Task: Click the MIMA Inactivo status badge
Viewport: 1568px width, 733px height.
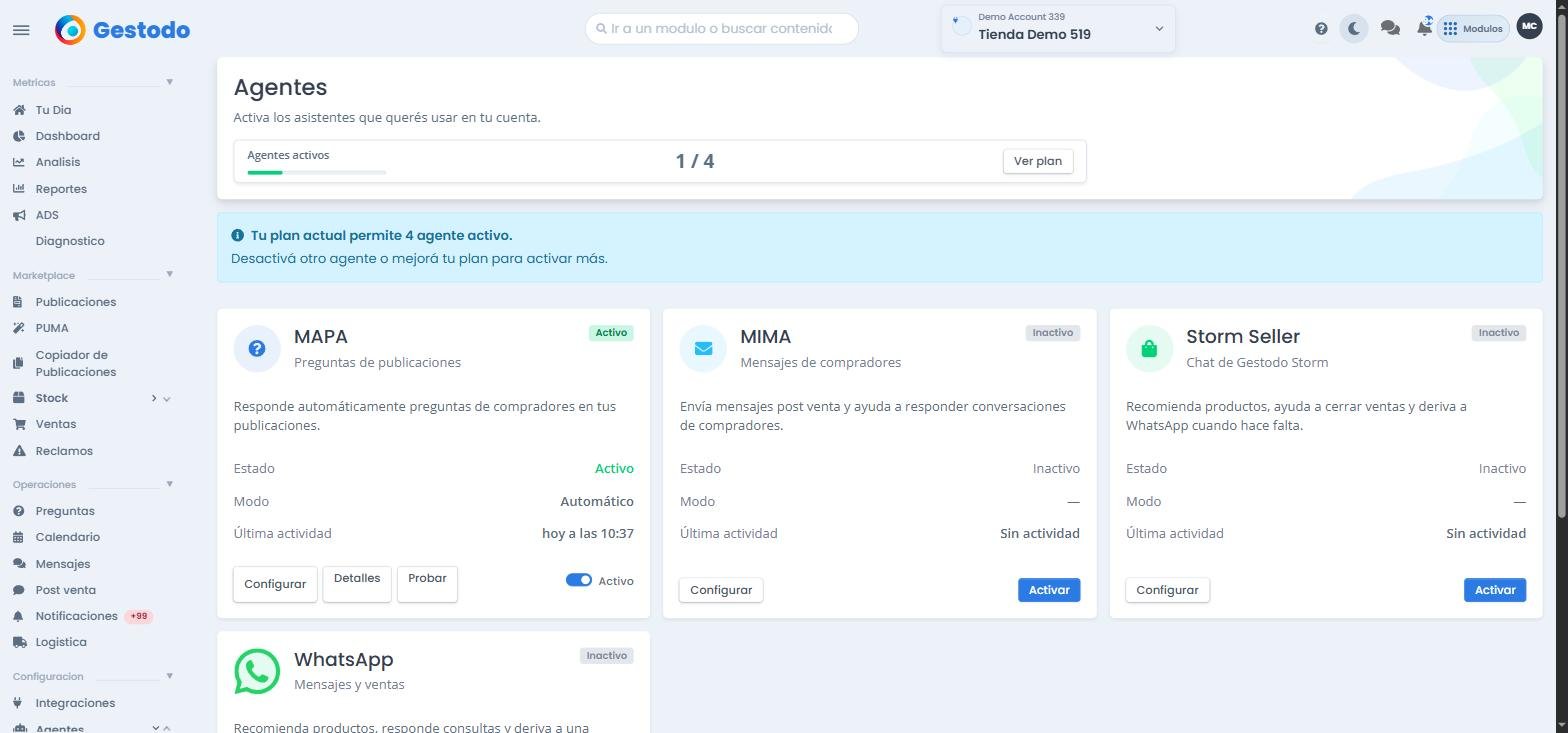Action: pos(1053,333)
